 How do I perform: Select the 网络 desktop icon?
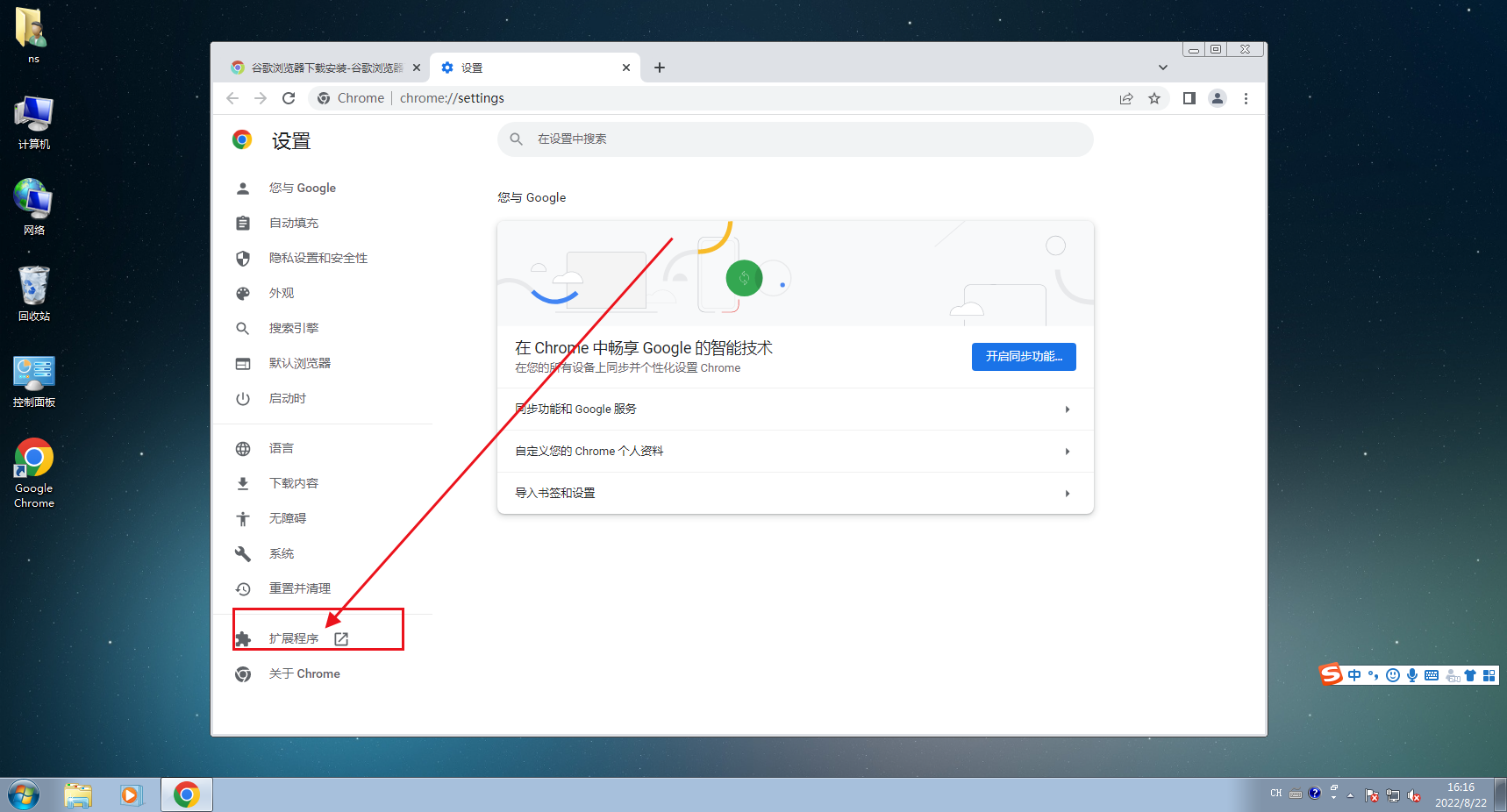tap(33, 207)
